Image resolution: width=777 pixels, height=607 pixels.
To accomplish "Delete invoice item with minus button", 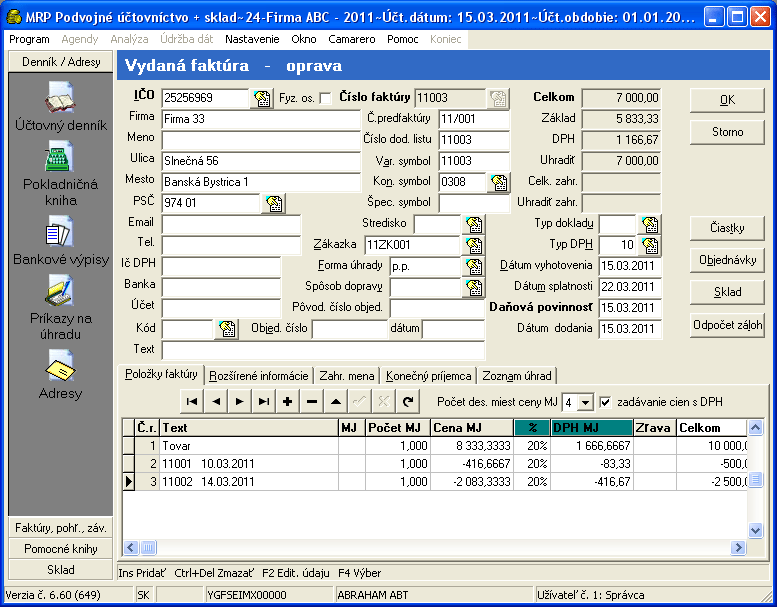I will pos(312,402).
